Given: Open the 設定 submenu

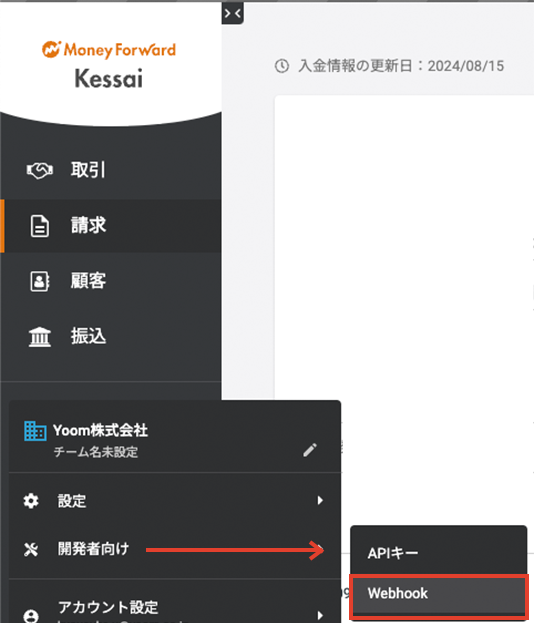Looking at the screenshot, I should coord(175,501).
